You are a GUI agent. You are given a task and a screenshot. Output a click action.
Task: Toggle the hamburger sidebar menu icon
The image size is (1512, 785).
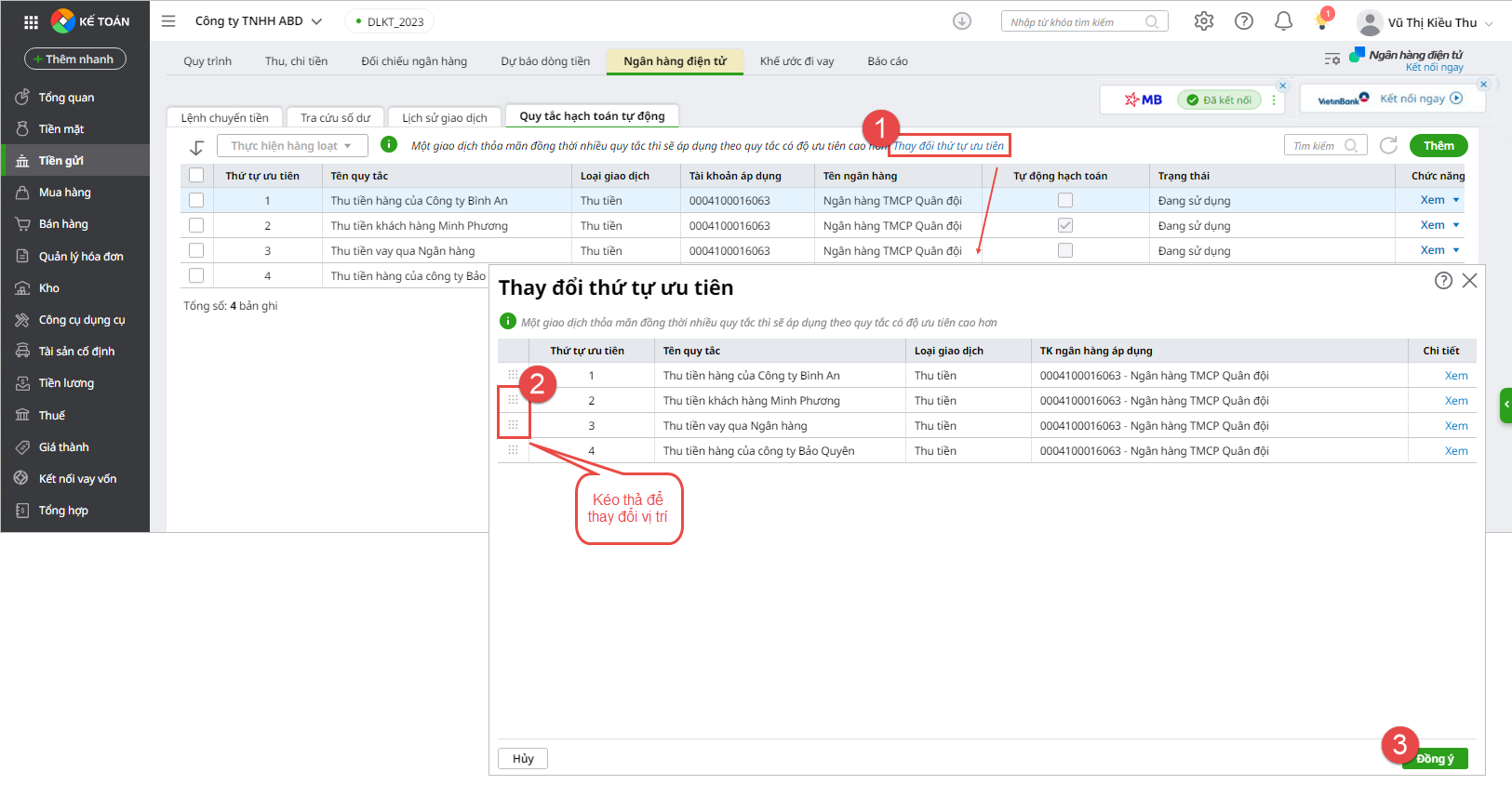[x=168, y=20]
